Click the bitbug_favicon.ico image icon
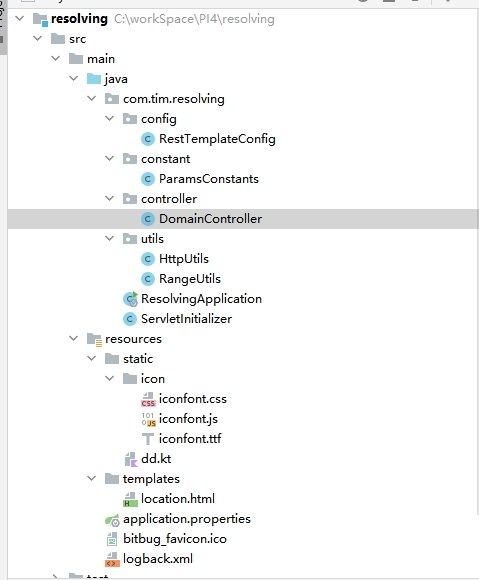 coord(112,539)
